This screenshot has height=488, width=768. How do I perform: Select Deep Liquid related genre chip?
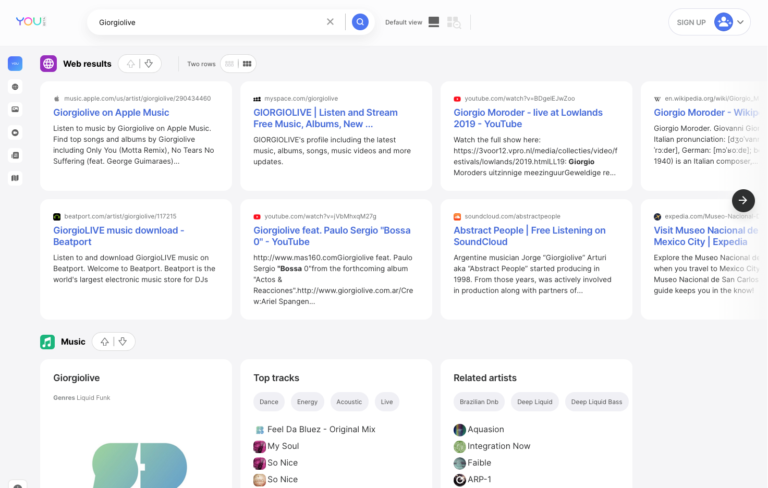535,402
